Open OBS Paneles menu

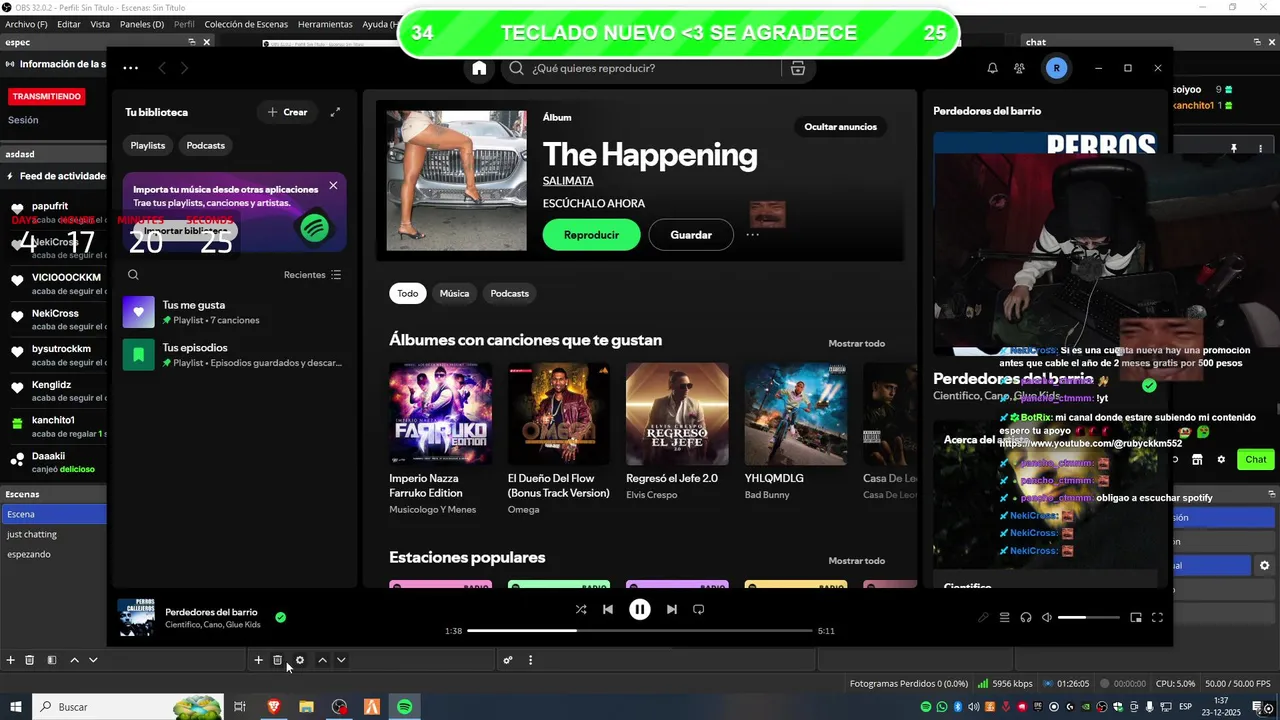[142, 24]
